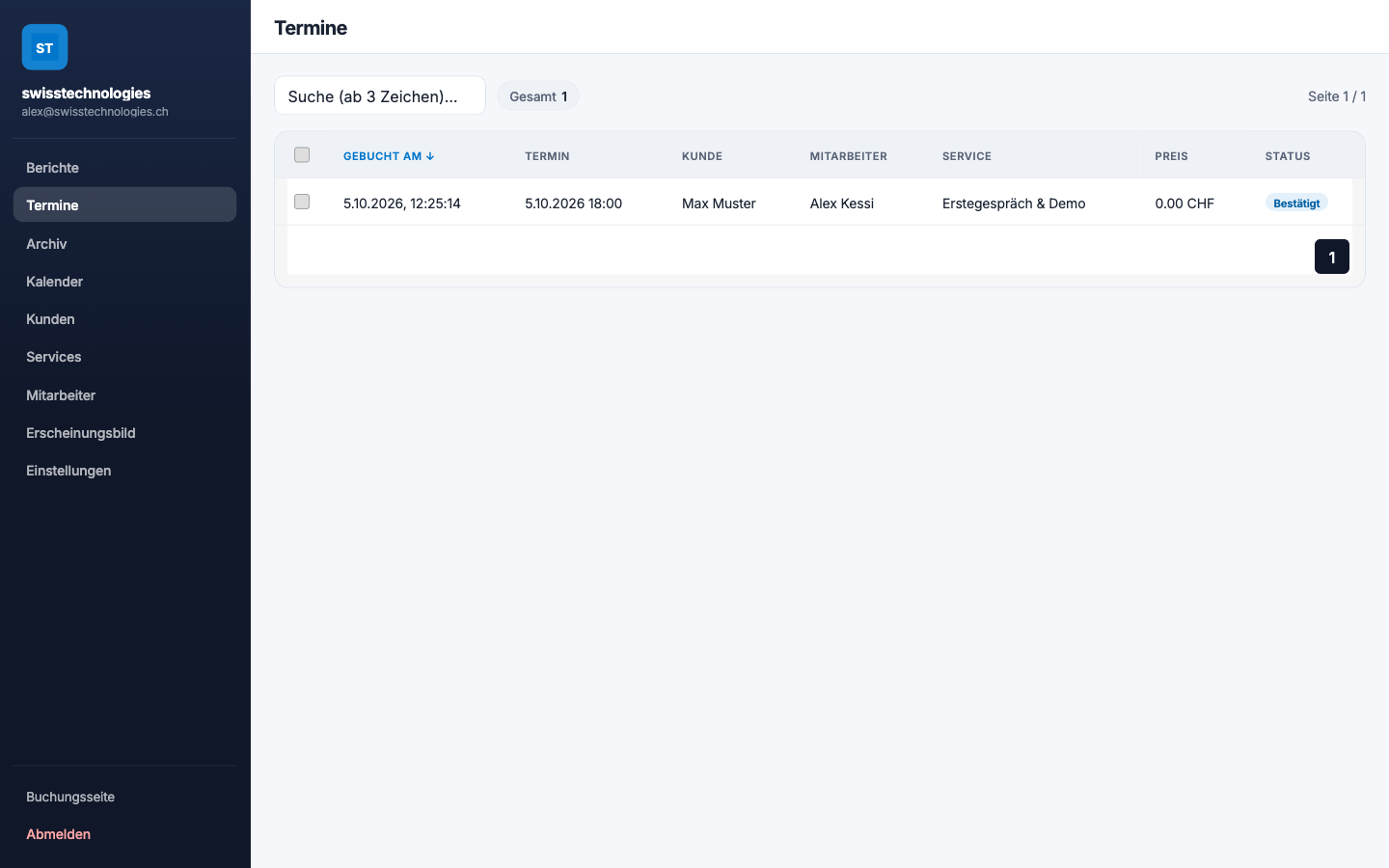This screenshot has height=868, width=1389.
Task: Click appointment time 5.10.2026 18:00
Action: click(573, 203)
